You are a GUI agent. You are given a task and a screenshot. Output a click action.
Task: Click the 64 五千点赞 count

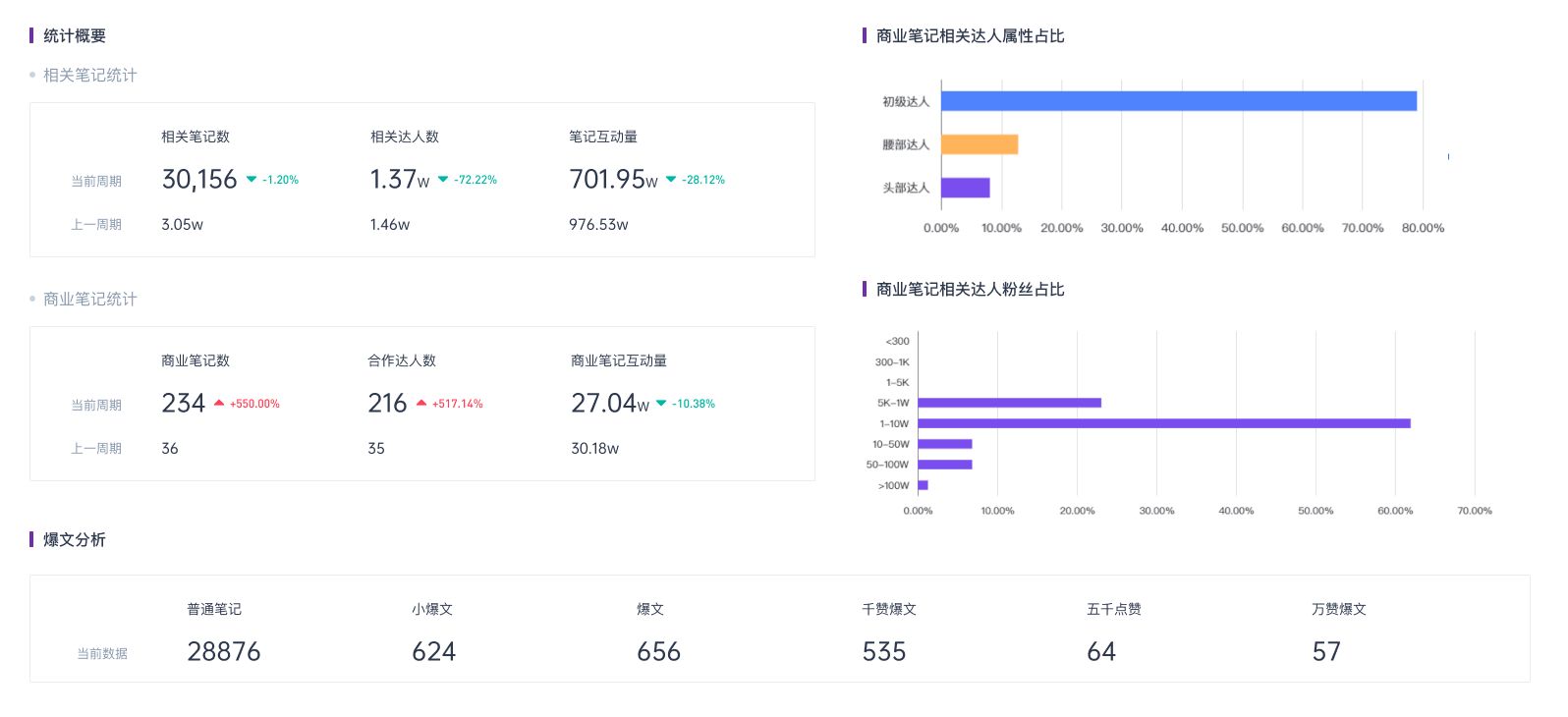(1101, 652)
